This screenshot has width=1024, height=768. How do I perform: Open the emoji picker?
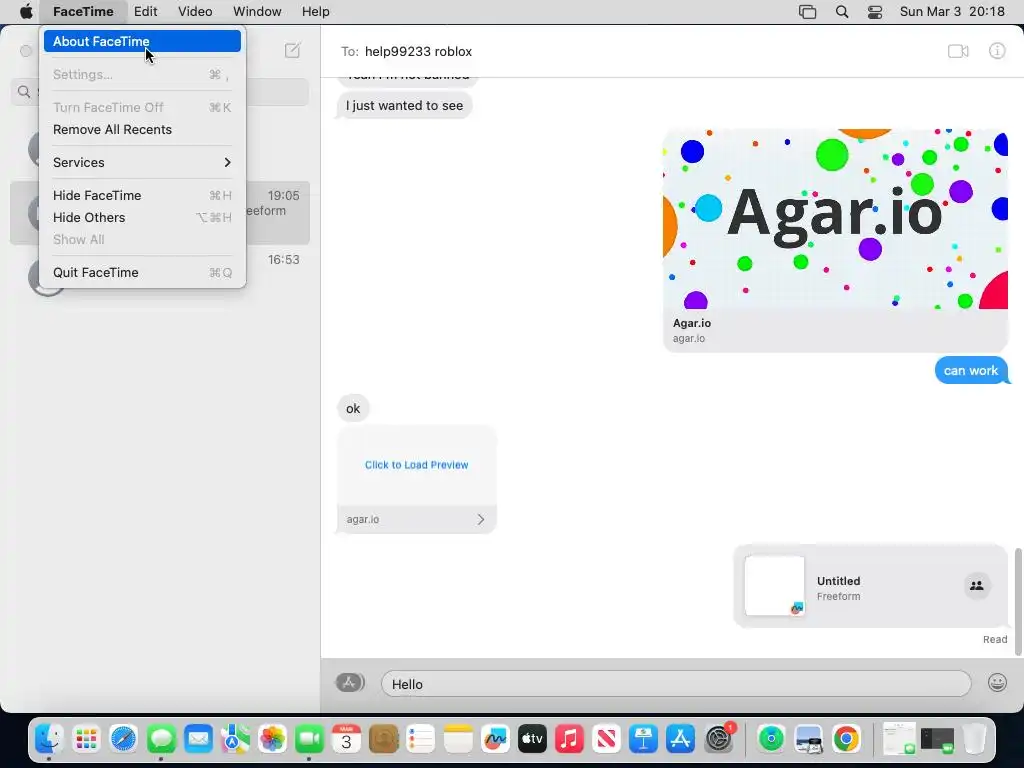click(x=997, y=683)
